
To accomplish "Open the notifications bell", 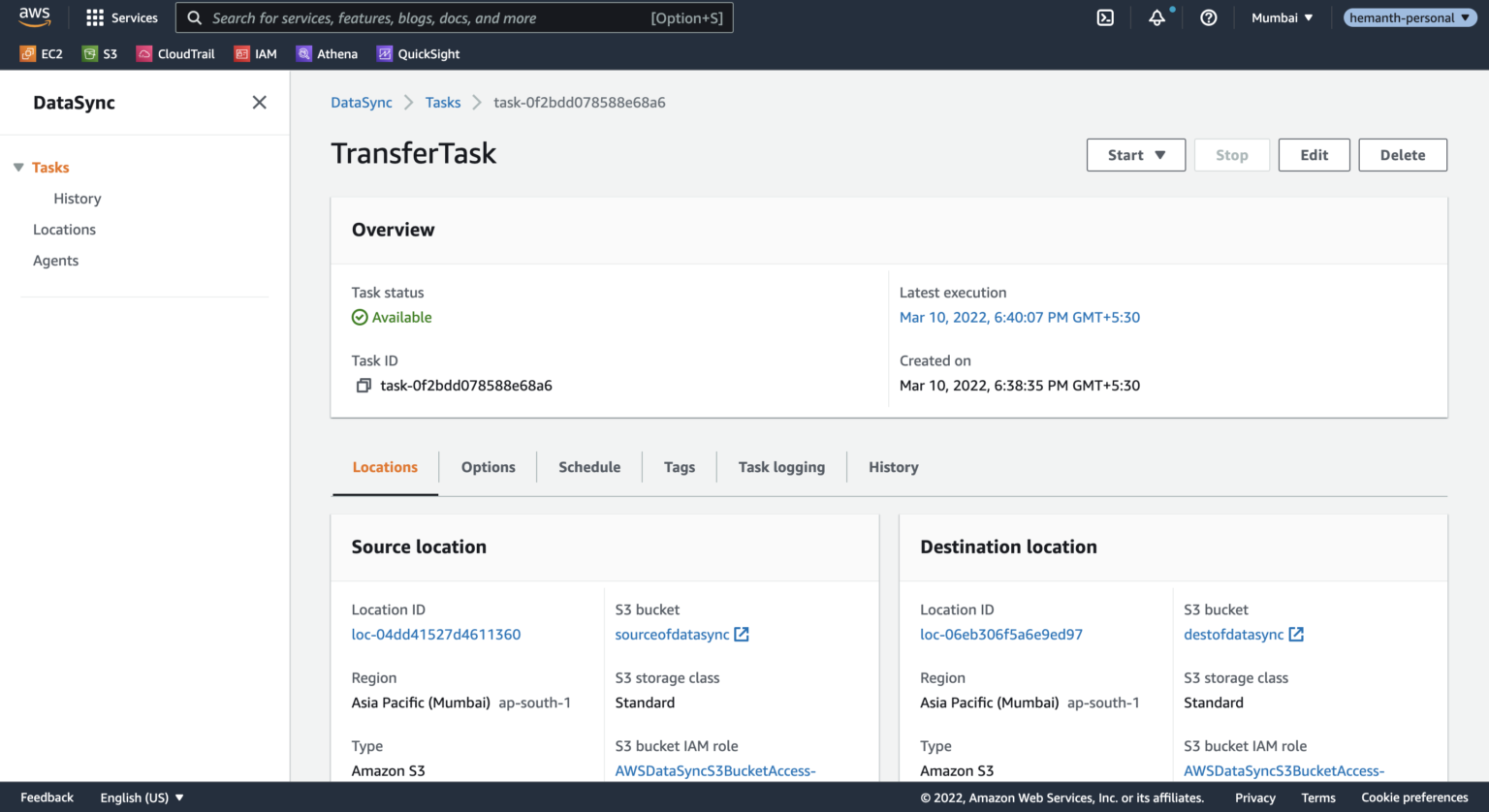I will click(x=1157, y=17).
